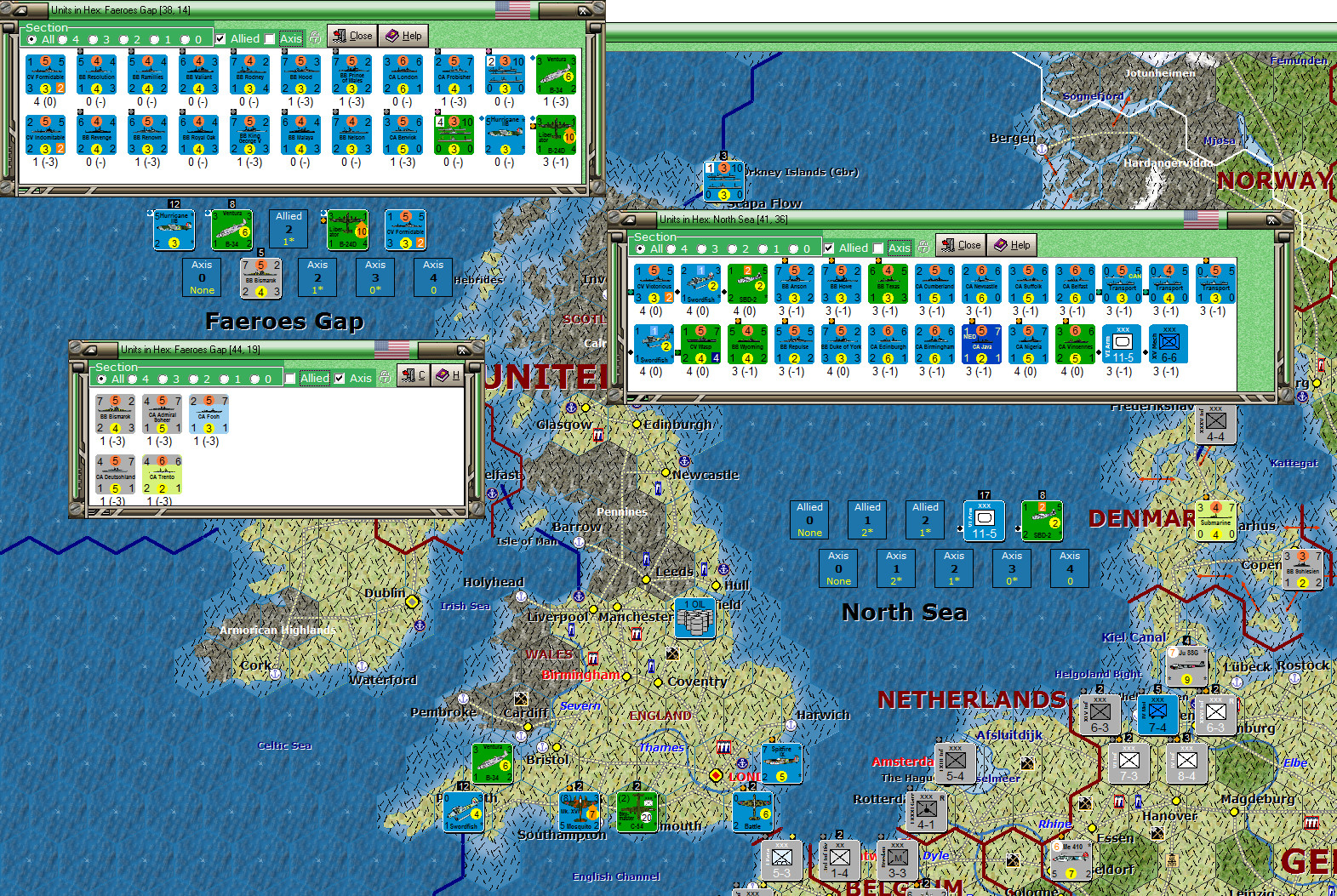
Task: Click Allied 0 None box in North Sea
Action: click(x=809, y=520)
